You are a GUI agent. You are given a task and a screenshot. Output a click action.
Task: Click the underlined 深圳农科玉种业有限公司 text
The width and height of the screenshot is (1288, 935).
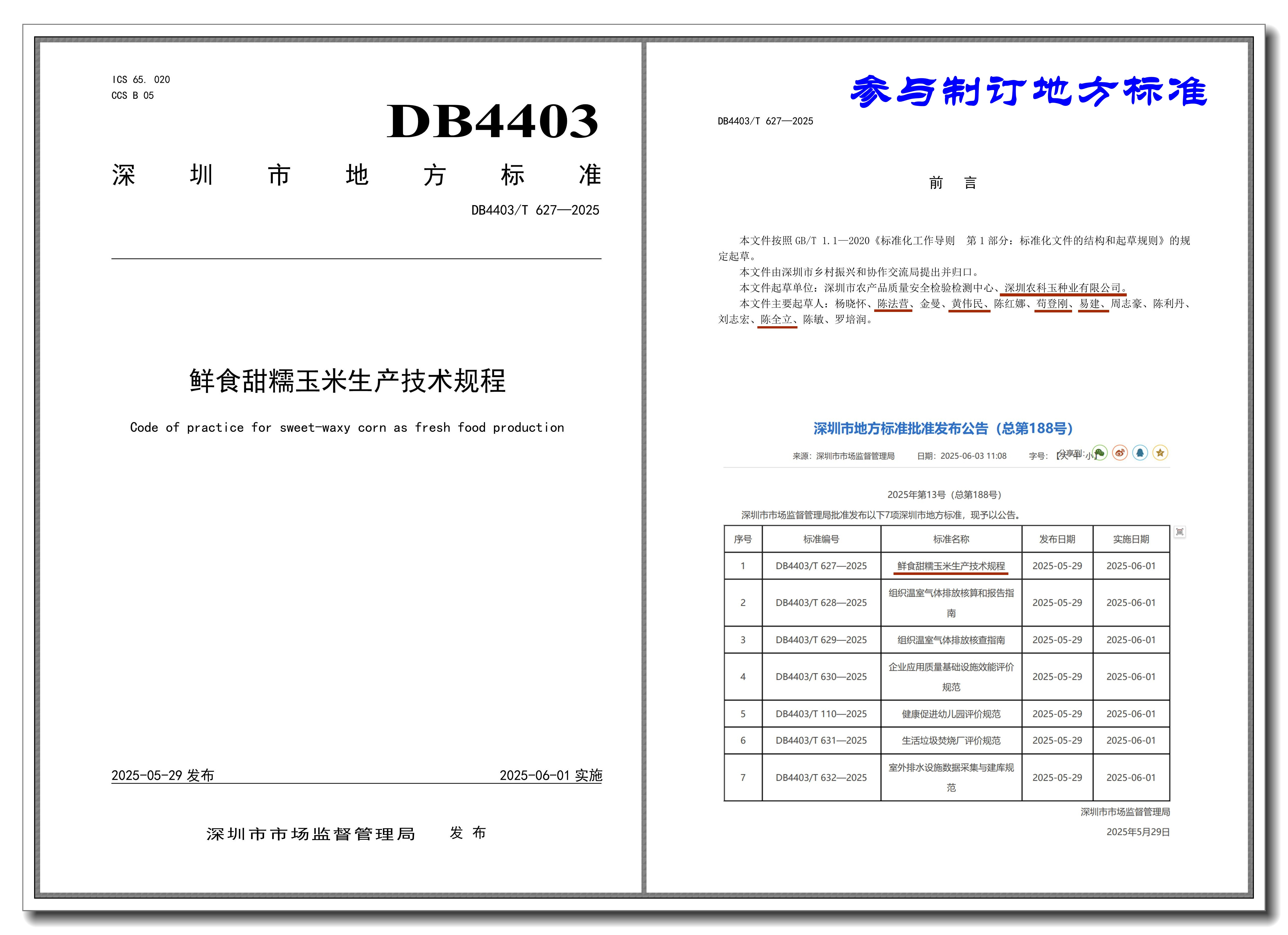pyautogui.click(x=1063, y=288)
